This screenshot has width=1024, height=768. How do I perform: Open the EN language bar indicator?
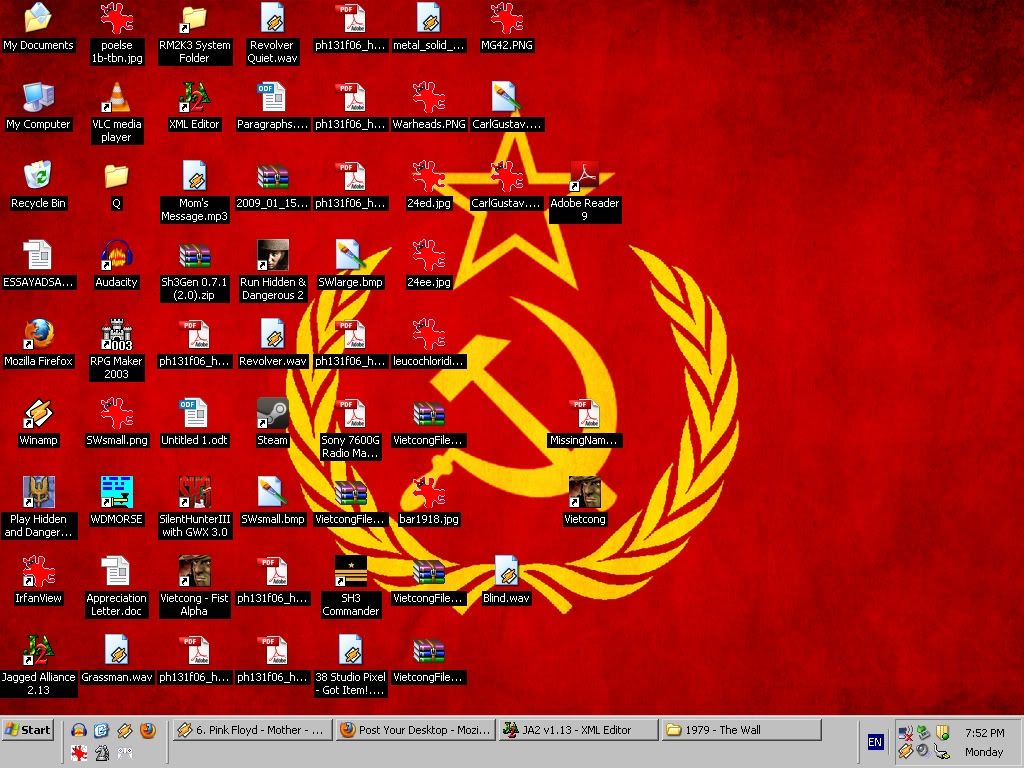875,742
